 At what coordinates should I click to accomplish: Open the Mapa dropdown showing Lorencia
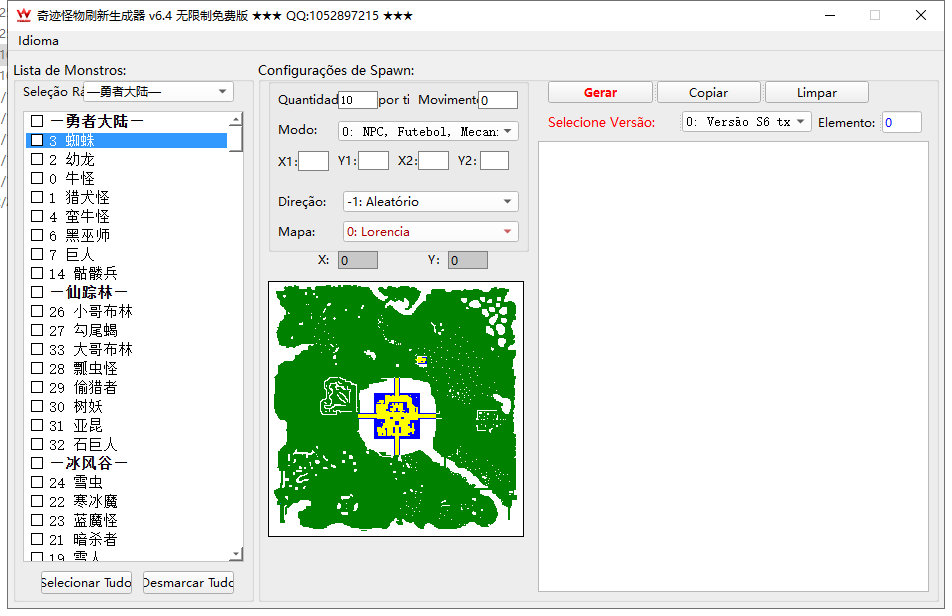click(x=430, y=232)
